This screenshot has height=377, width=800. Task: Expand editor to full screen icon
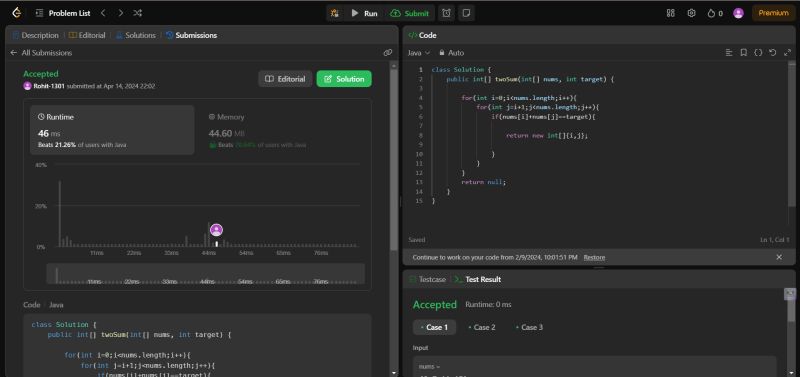pos(787,53)
